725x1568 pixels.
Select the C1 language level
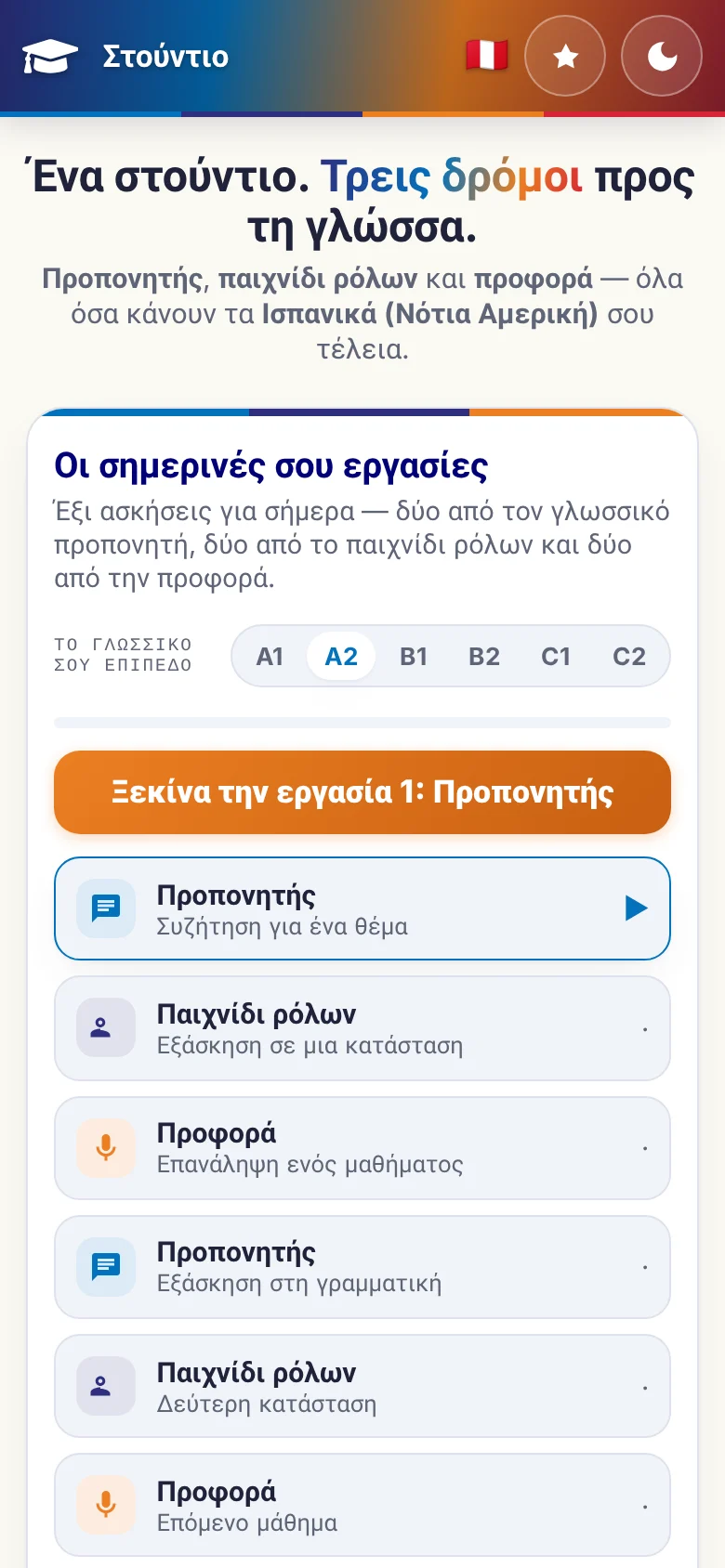click(556, 657)
